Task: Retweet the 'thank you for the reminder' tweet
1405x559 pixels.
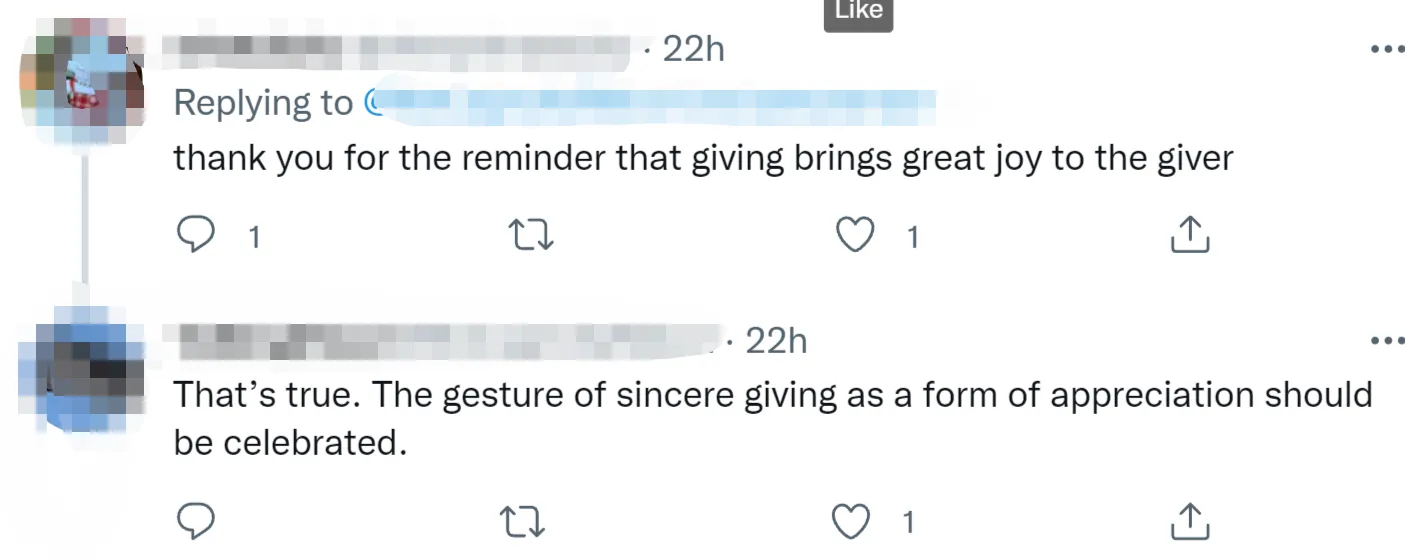Action: pos(531,236)
